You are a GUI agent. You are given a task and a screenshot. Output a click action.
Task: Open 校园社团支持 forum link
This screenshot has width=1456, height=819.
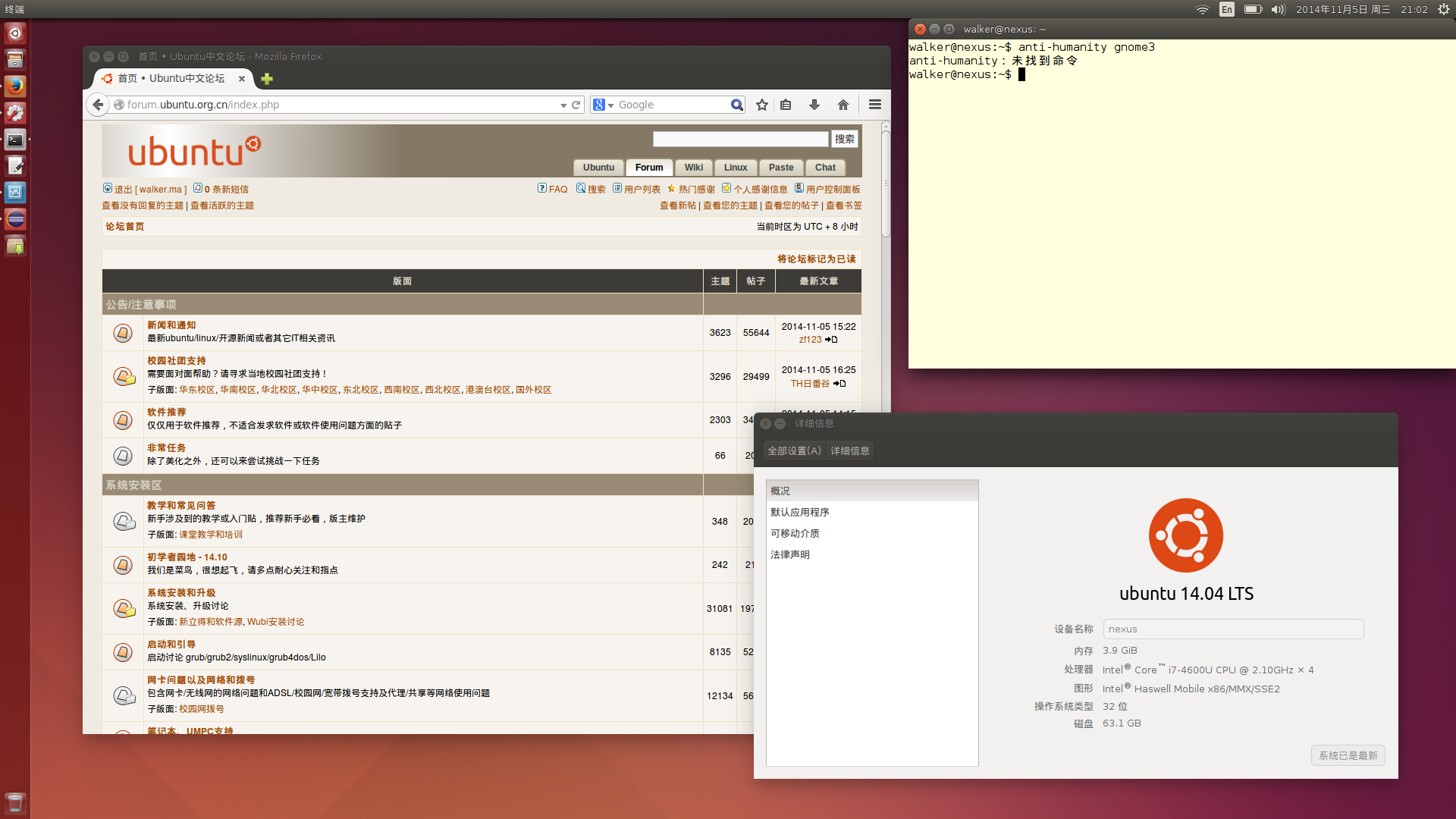click(x=176, y=361)
